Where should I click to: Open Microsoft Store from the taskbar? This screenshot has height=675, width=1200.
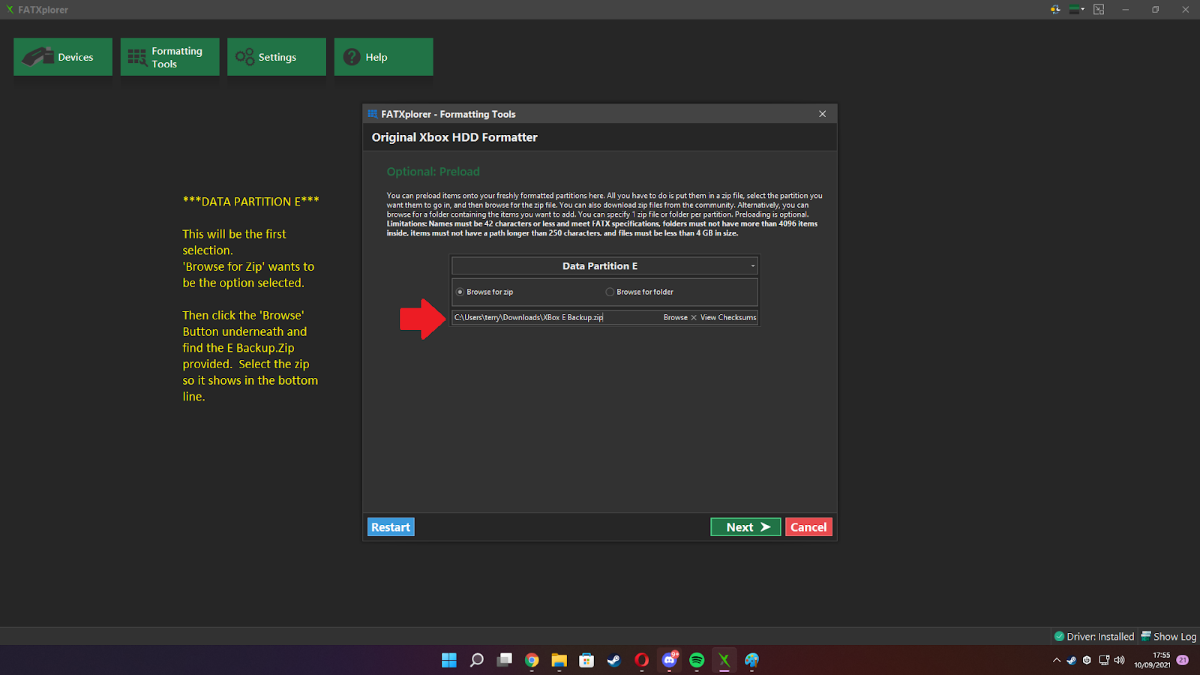click(x=587, y=660)
